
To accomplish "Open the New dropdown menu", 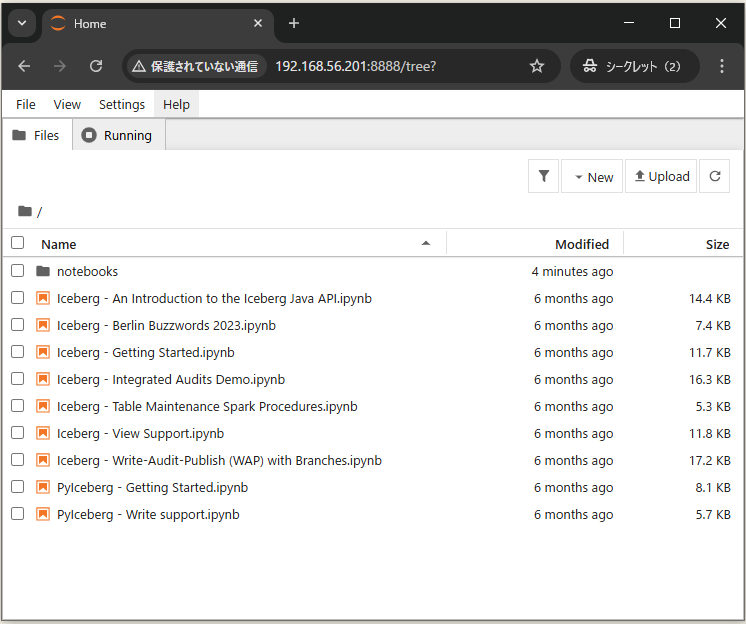I will pyautogui.click(x=592, y=176).
